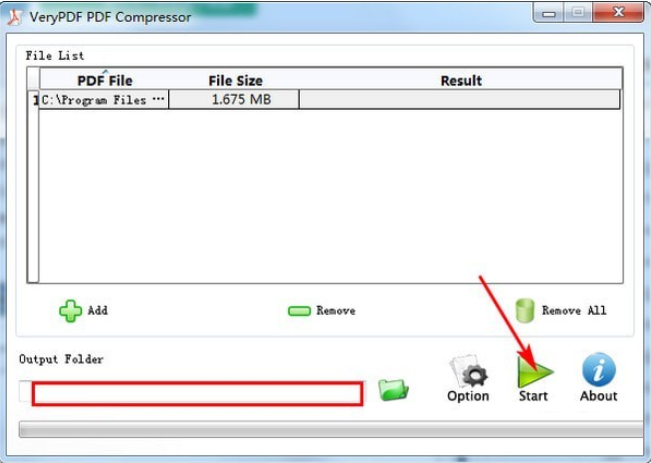Click the empty Result cell of row 1
The width and height of the screenshot is (651, 463).
coord(460,100)
